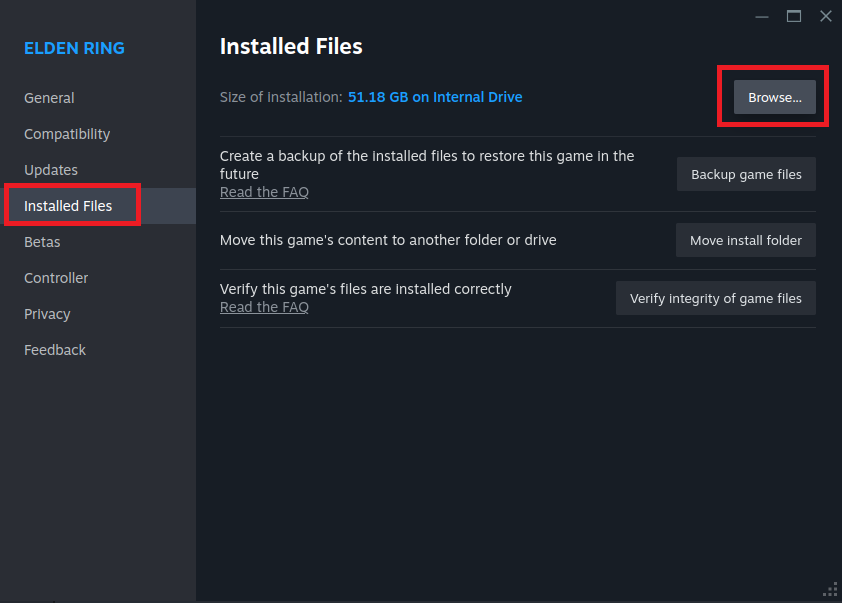Click the resize grip in the window corner
This screenshot has height=603, width=842.
[830, 590]
